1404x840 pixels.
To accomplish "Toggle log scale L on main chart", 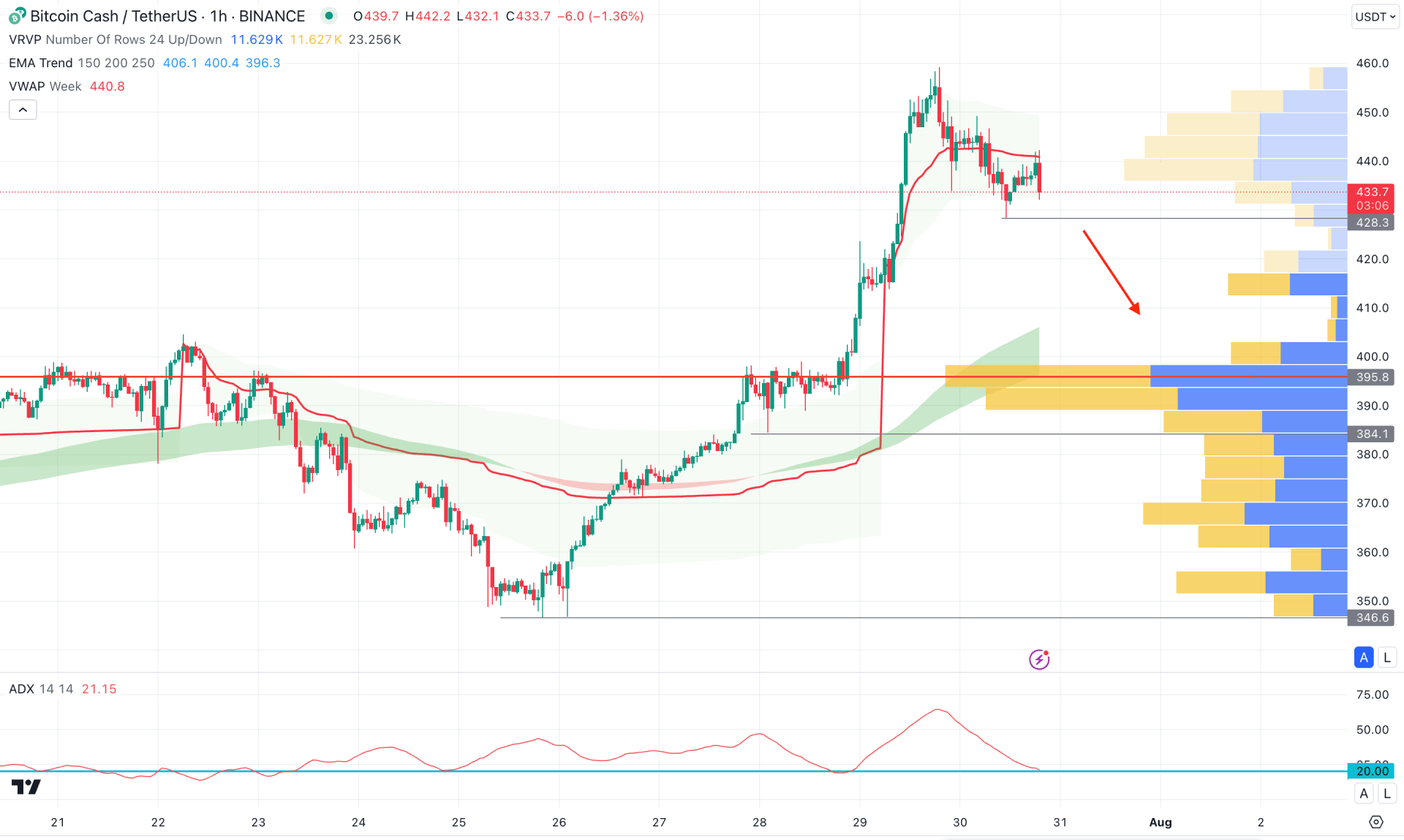I will 1387,657.
